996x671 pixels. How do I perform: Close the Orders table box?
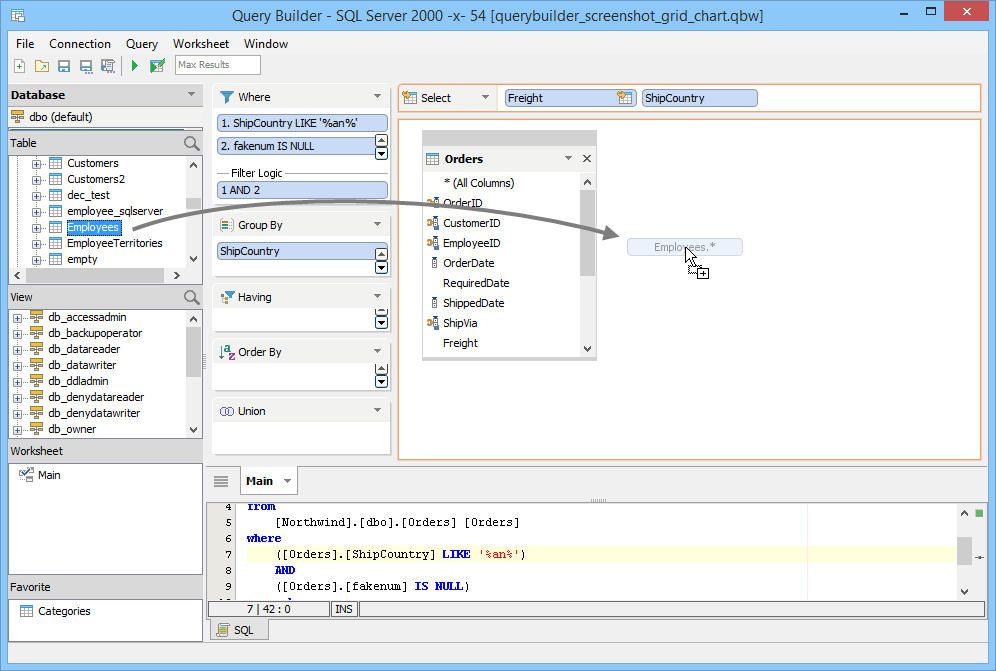(587, 159)
